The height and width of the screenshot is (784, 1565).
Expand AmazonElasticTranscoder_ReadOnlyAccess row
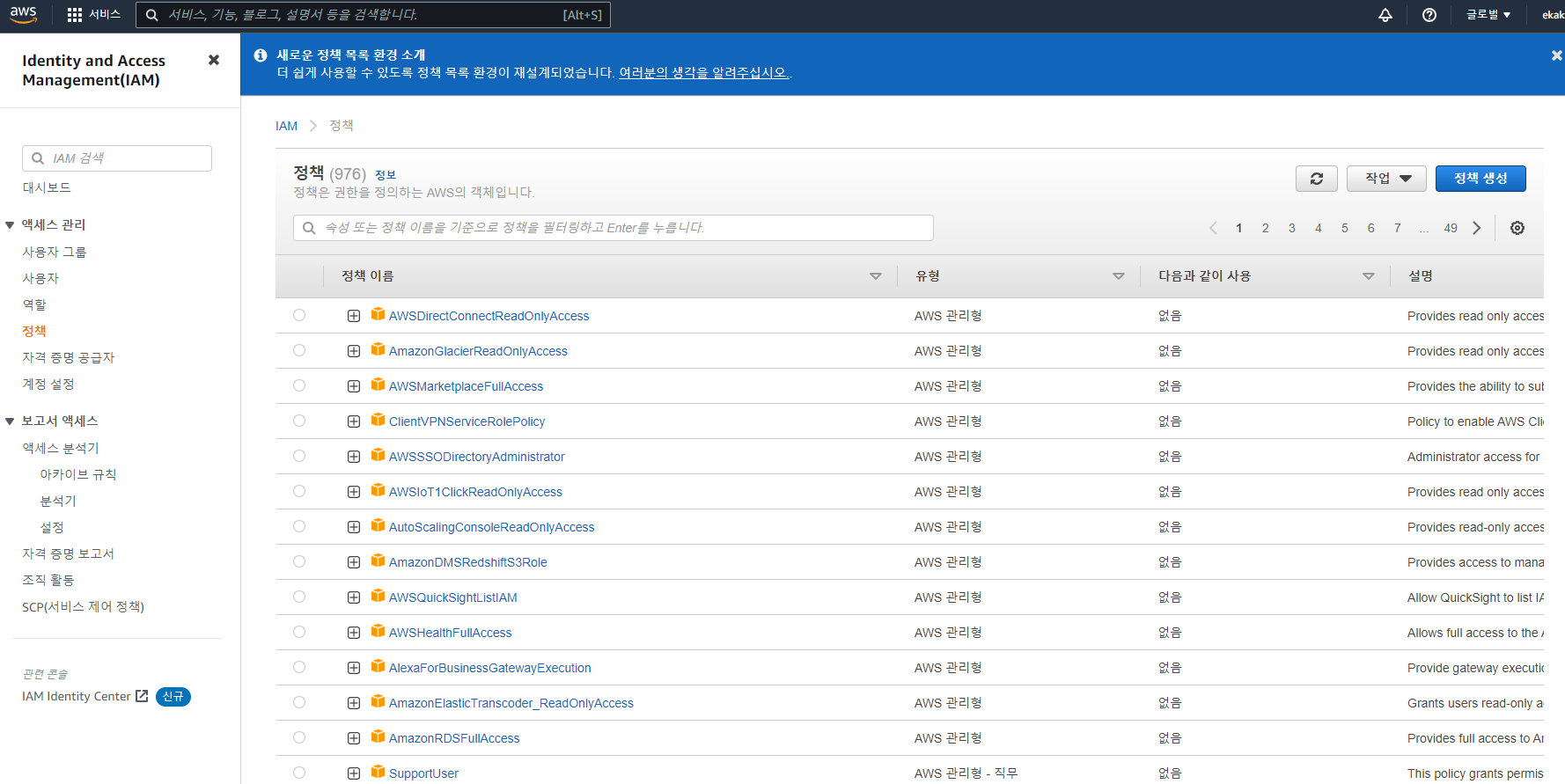tap(354, 703)
